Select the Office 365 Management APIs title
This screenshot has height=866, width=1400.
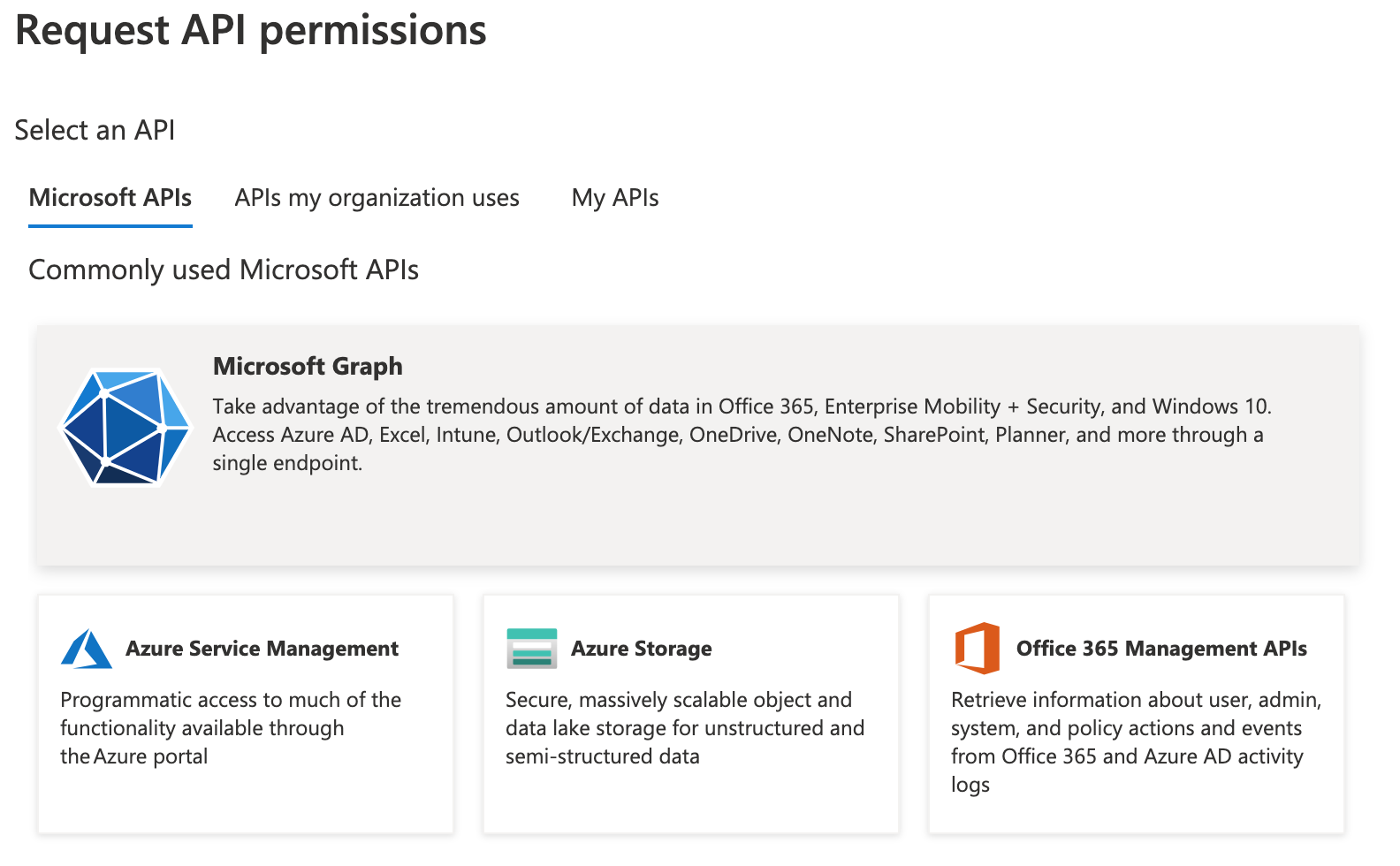point(1161,649)
